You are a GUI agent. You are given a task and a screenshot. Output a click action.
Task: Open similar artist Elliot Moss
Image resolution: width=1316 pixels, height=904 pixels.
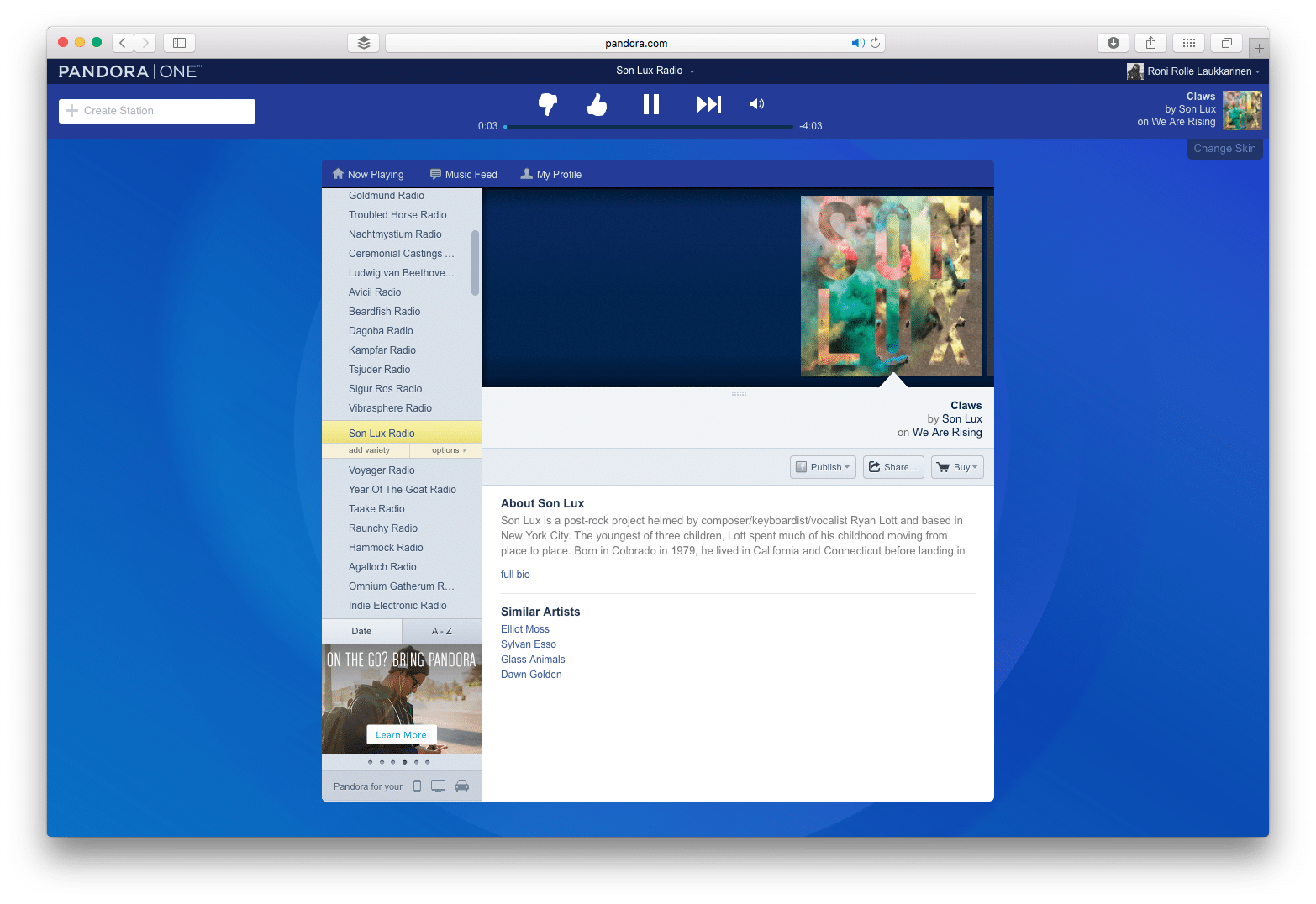[525, 629]
